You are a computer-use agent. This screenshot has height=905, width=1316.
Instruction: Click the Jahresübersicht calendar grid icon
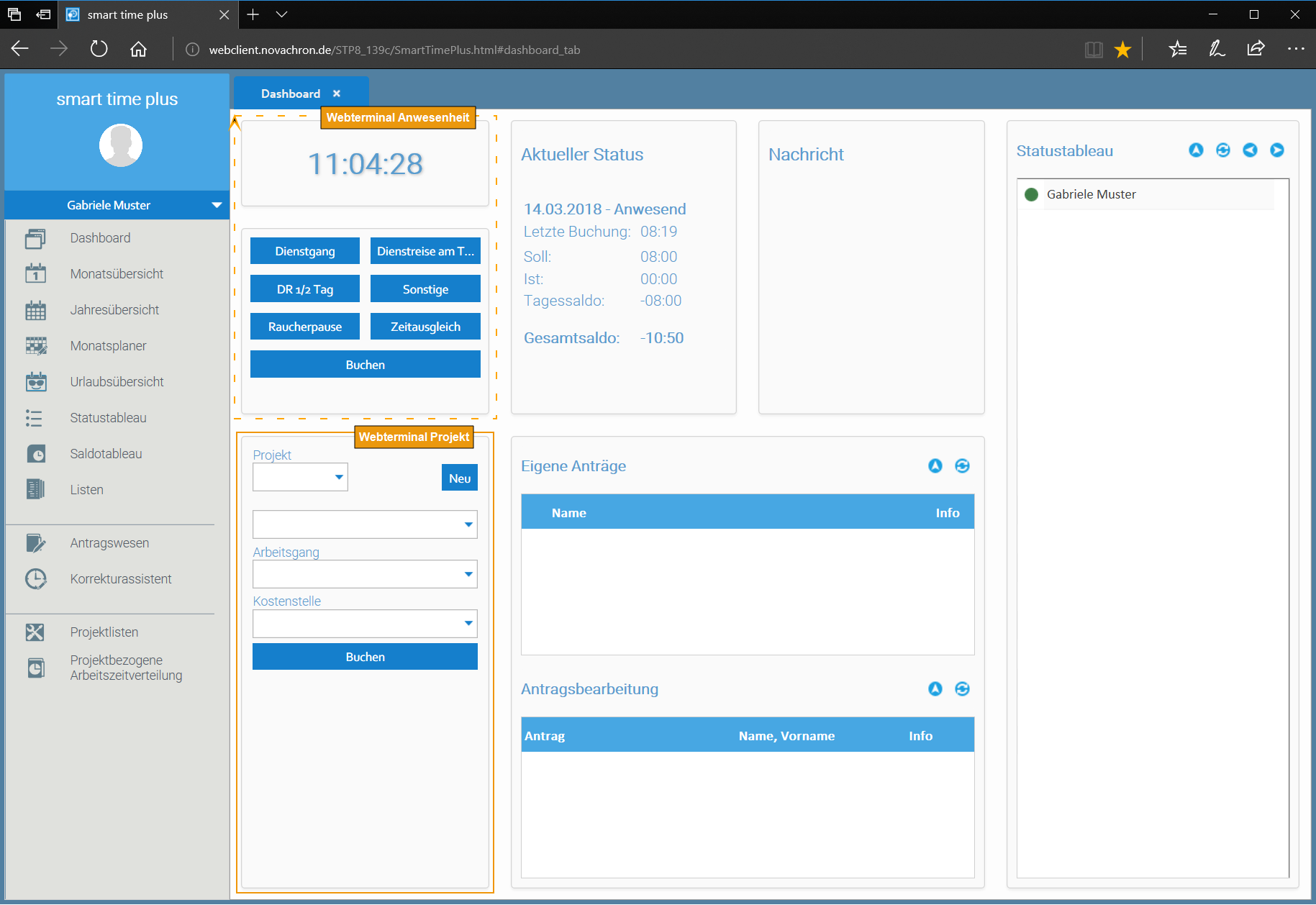click(35, 310)
